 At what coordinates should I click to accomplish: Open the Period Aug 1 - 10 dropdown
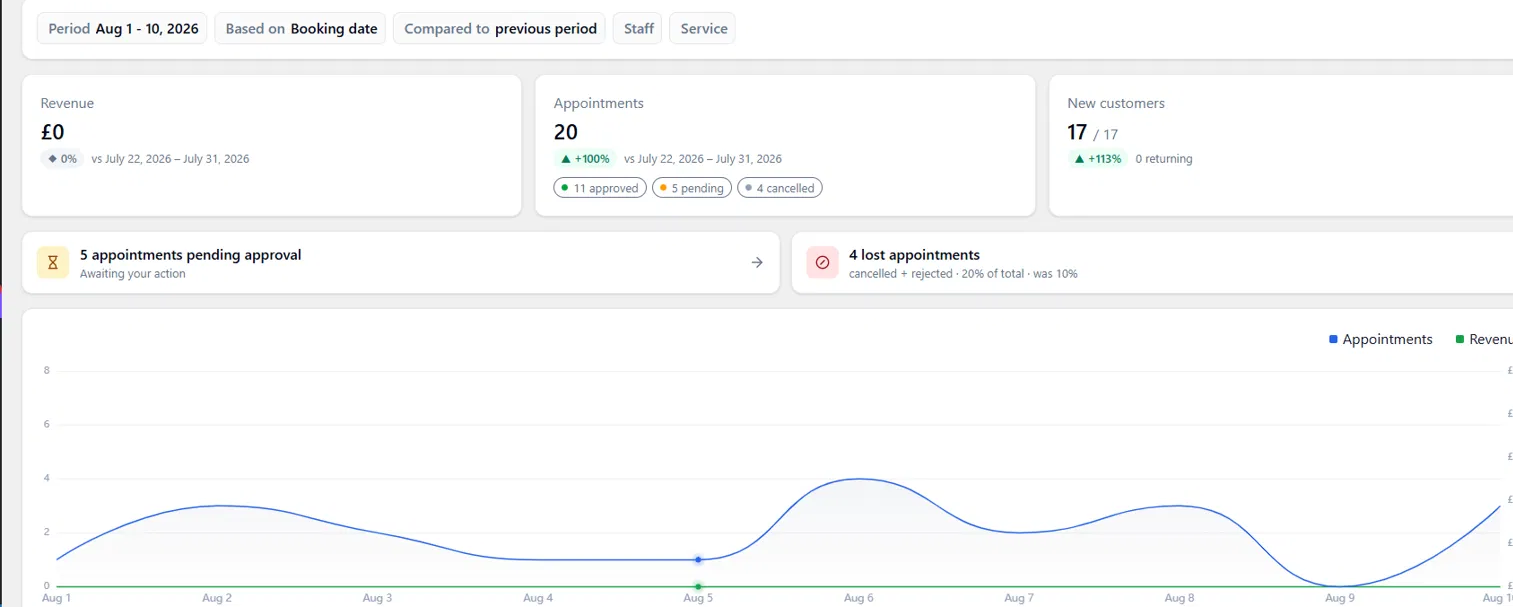[x=122, y=29]
